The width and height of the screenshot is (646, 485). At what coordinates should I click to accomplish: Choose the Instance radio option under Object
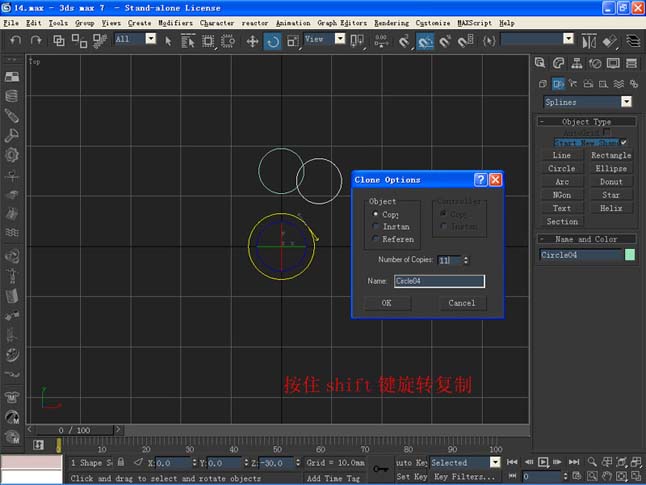click(376, 227)
